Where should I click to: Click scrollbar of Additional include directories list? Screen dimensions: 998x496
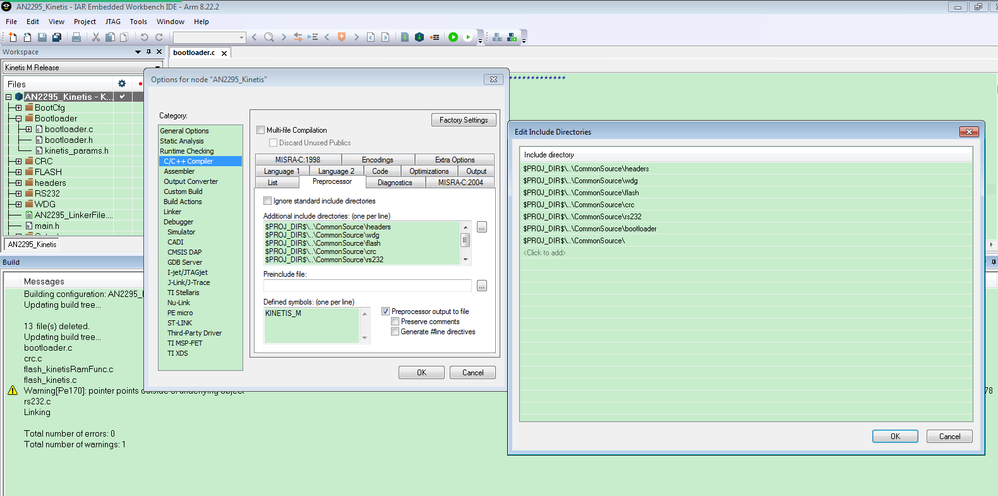coord(466,242)
